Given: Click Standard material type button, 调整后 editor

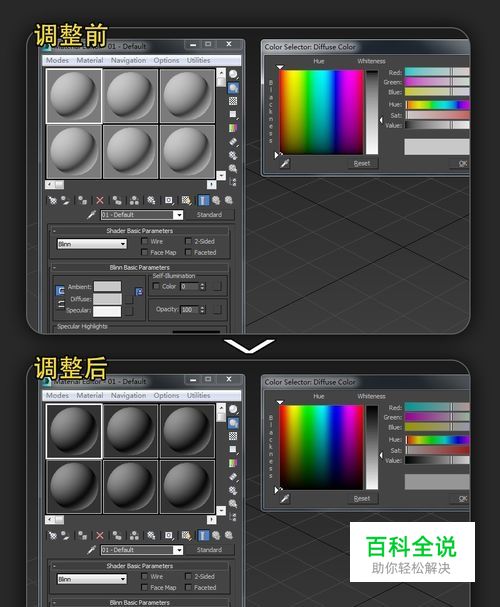Looking at the screenshot, I should point(209,550).
